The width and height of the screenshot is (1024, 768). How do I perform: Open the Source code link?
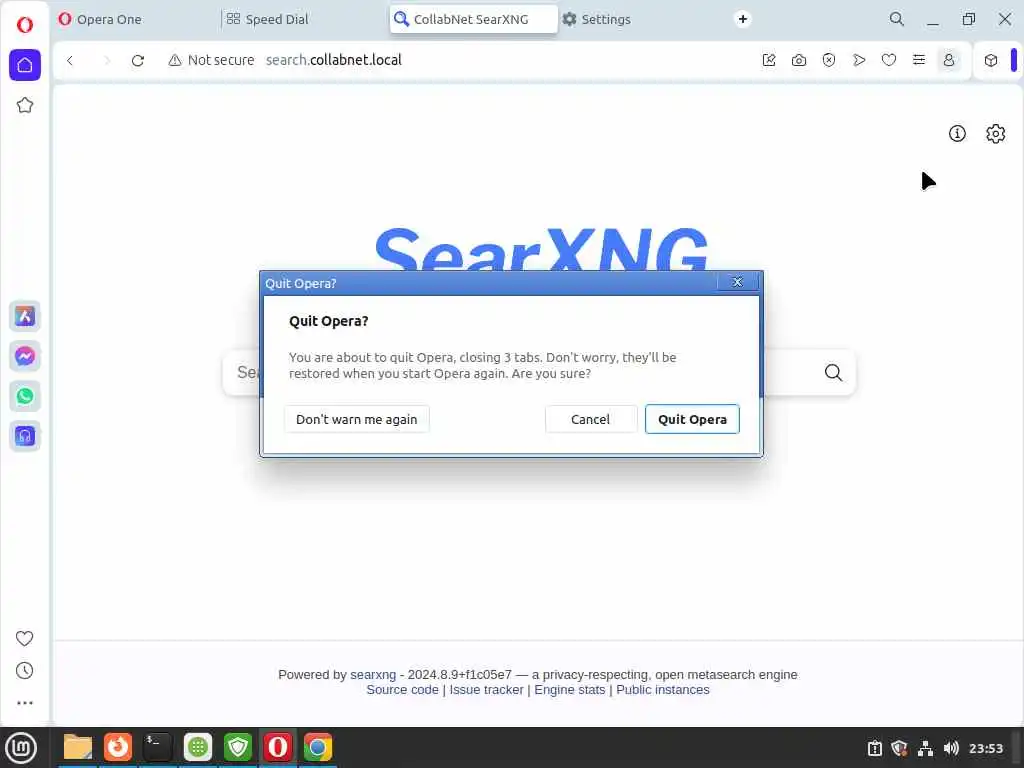click(x=402, y=690)
